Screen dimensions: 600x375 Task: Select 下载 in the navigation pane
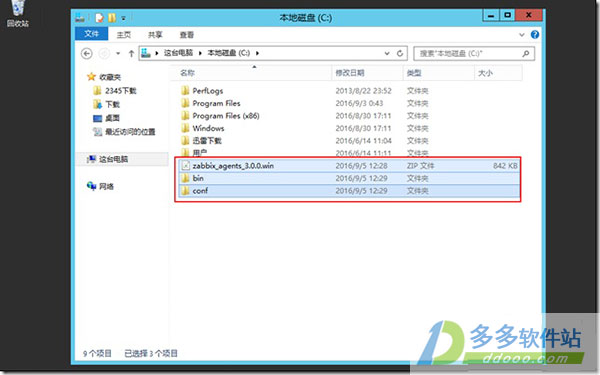[x=112, y=104]
